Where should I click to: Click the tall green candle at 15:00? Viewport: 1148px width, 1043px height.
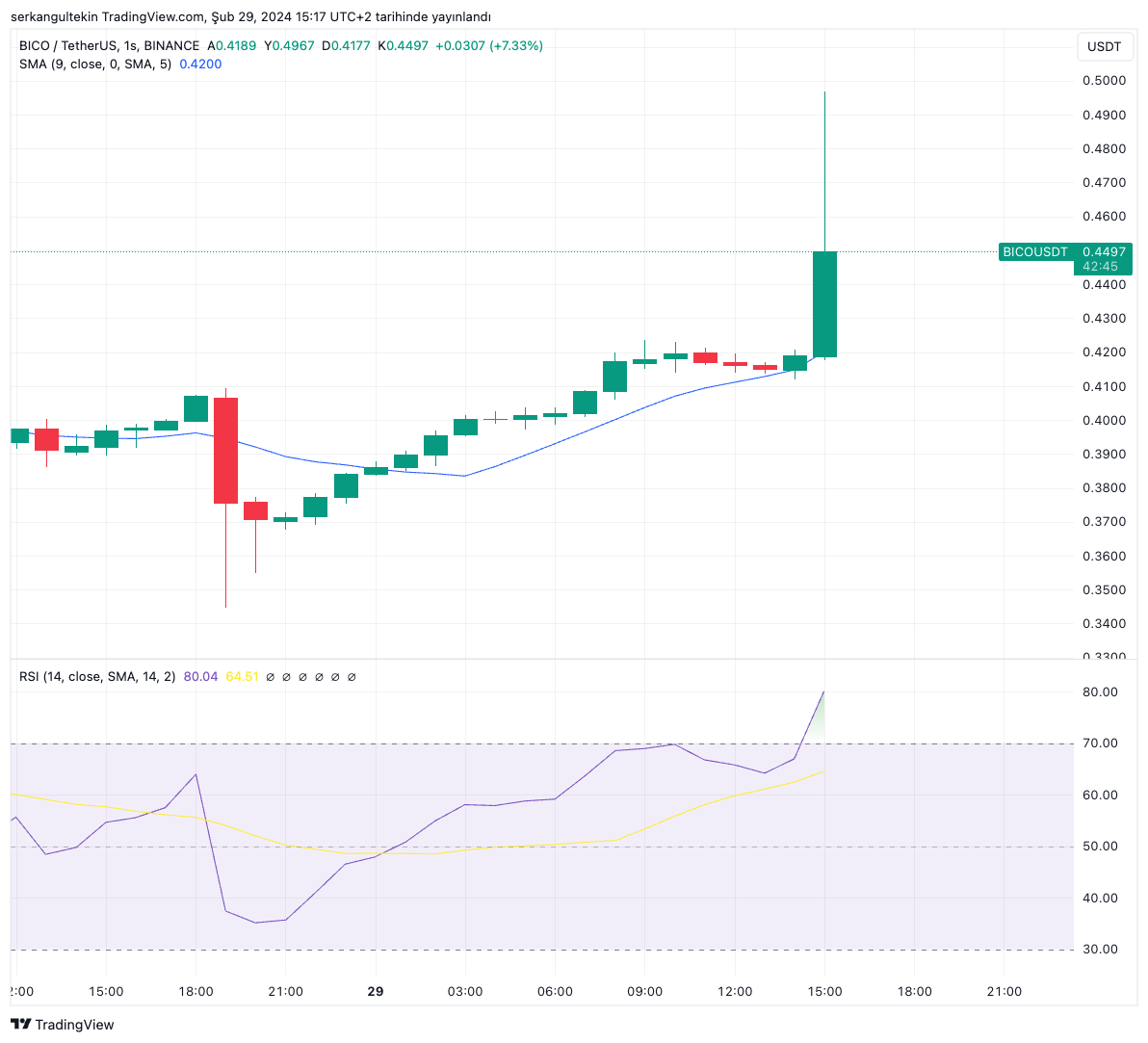(x=824, y=303)
